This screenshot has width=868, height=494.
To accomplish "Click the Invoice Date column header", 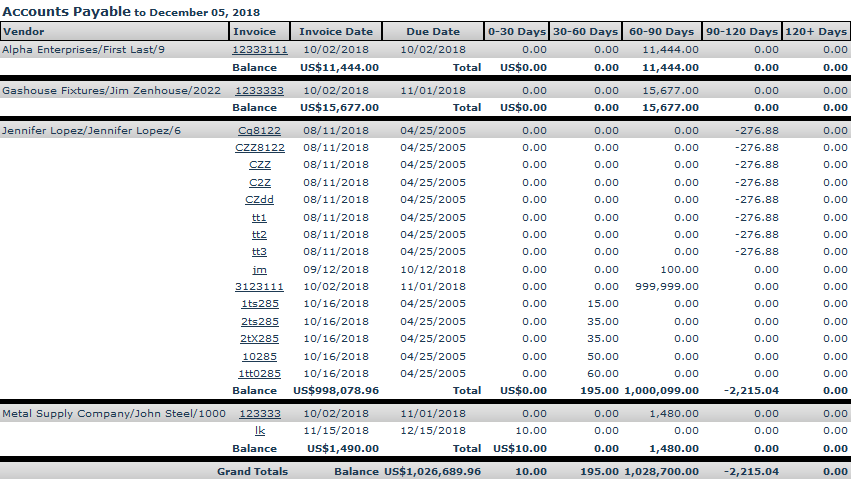I will click(336, 32).
